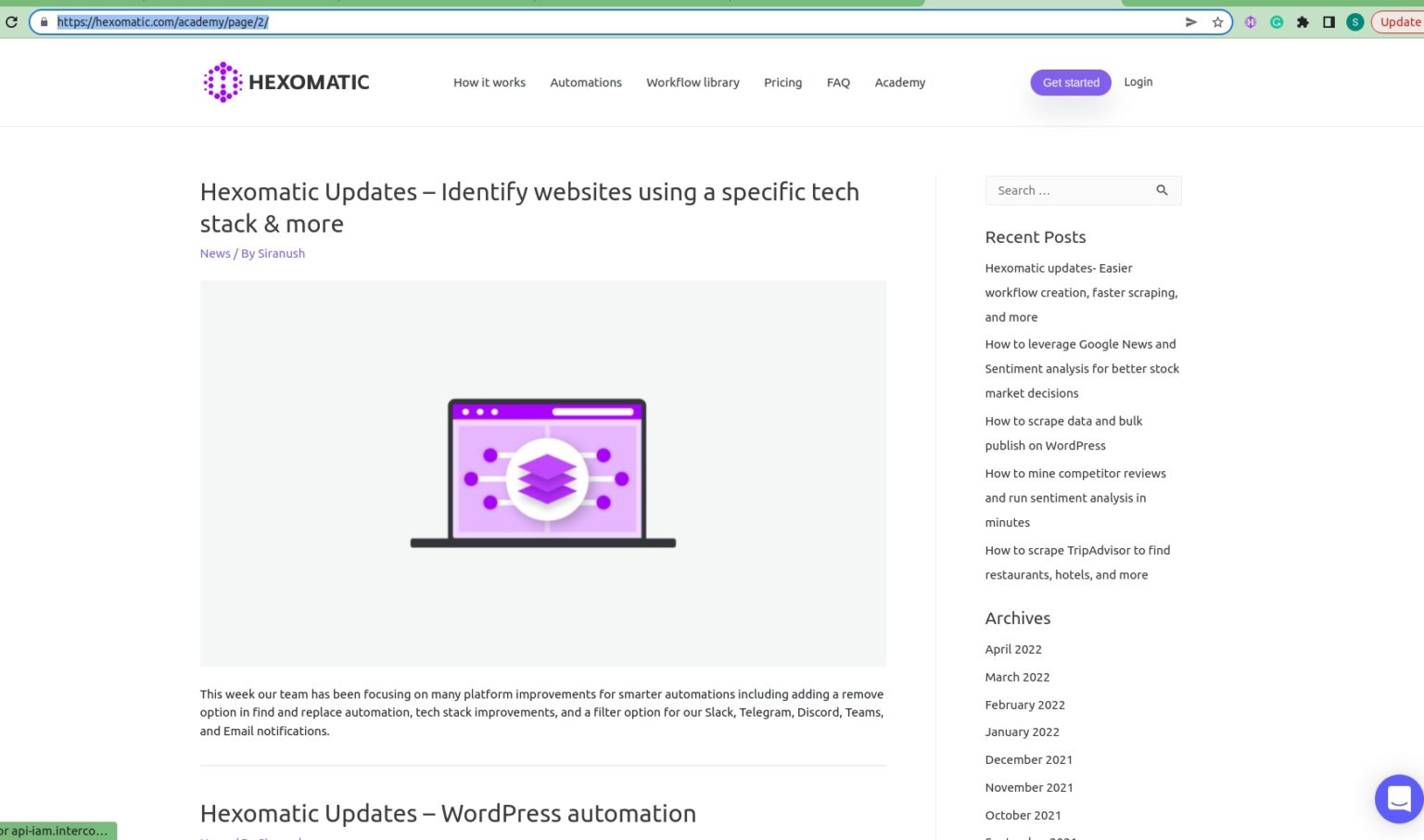Open the Workflow library menu item
Image resolution: width=1424 pixels, height=840 pixels.
coord(693,83)
